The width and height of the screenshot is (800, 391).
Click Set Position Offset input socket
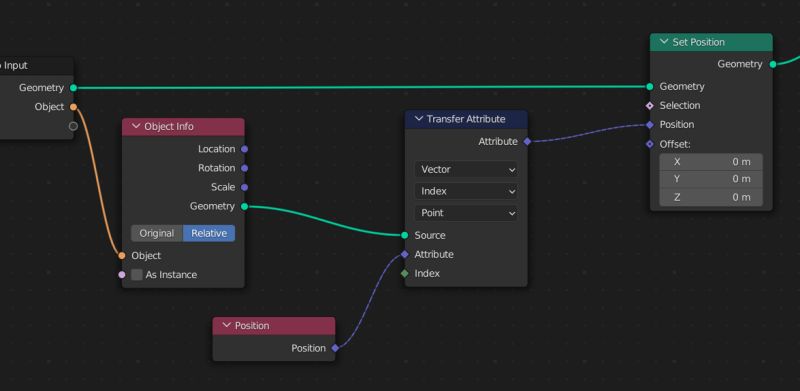[x=649, y=144]
